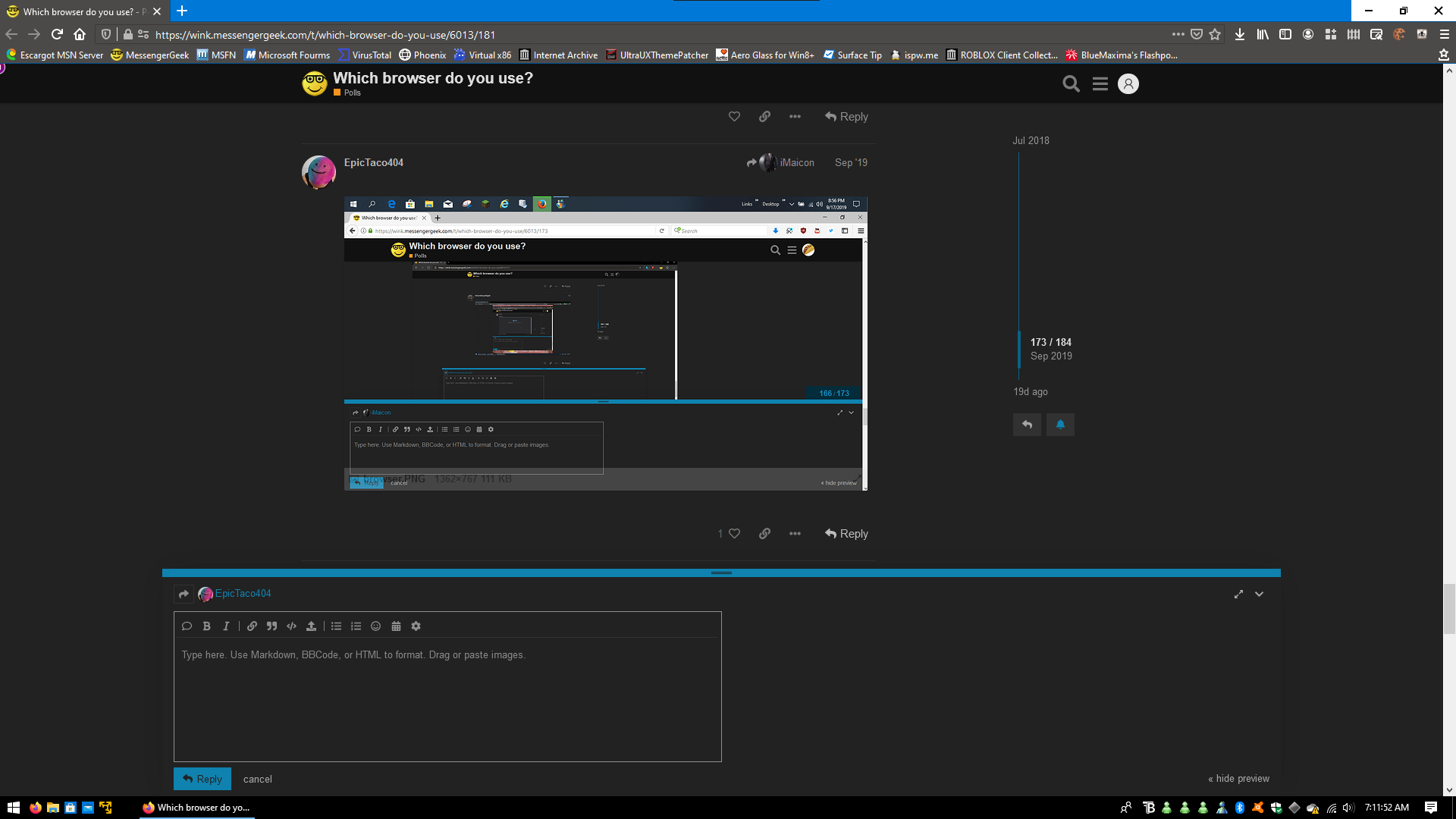Open the page actions menu in the address bar

pyautogui.click(x=1178, y=34)
